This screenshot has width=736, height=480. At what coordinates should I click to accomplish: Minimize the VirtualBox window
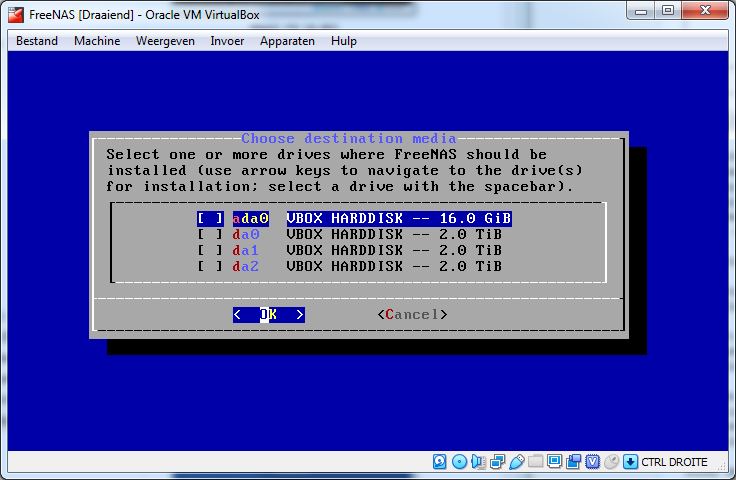pyautogui.click(x=641, y=11)
